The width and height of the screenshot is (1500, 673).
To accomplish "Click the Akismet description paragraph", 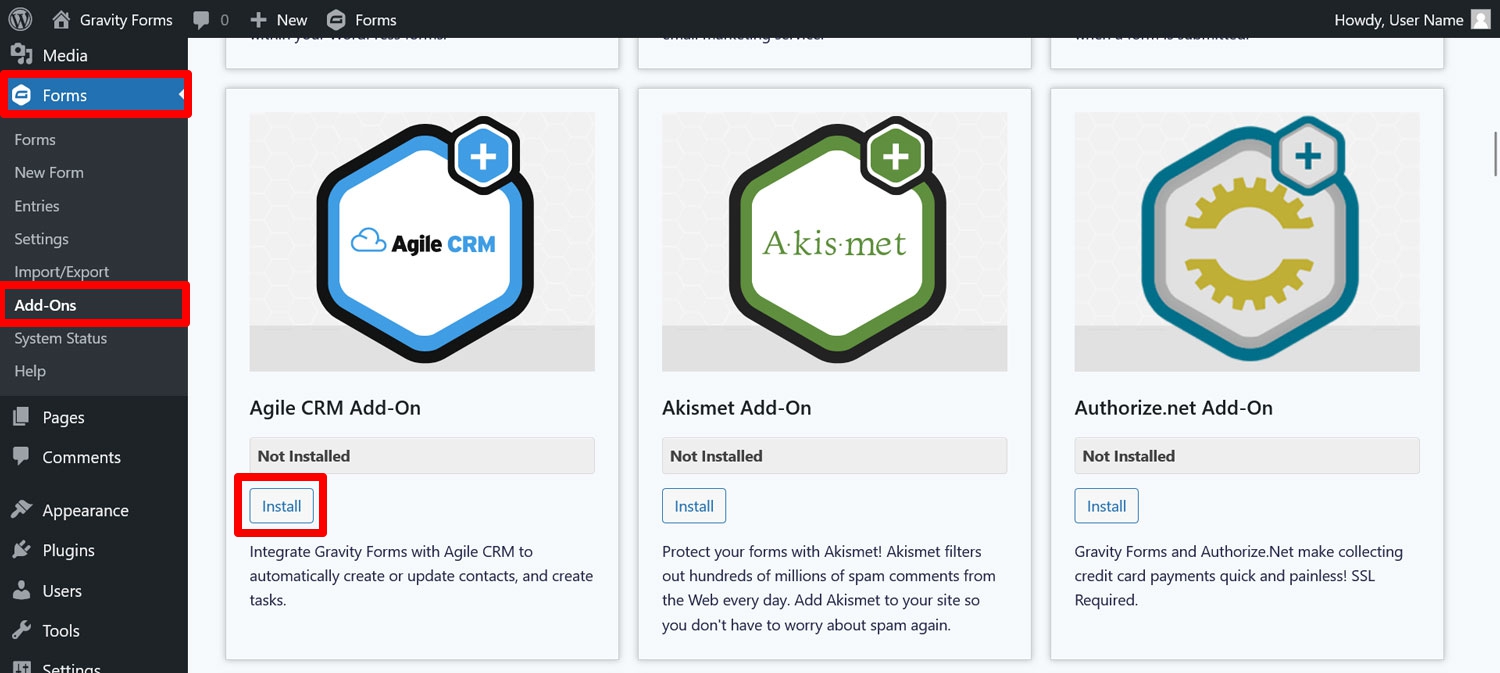I will click(828, 588).
